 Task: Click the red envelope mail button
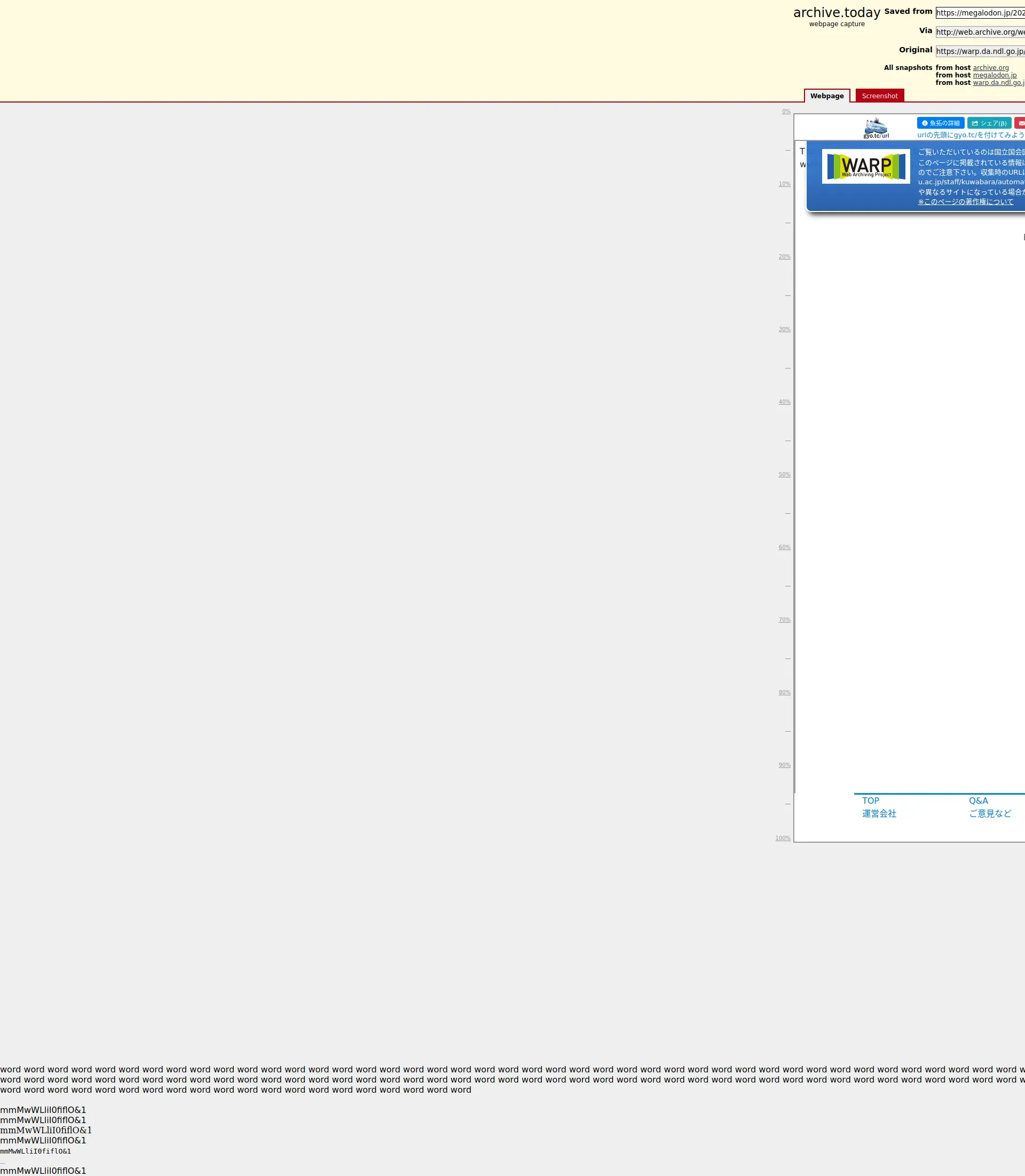click(1020, 123)
